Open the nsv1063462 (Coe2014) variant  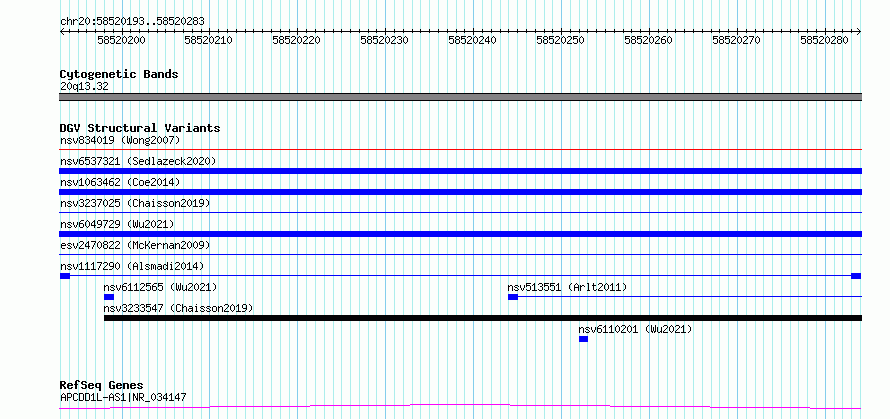tap(120, 182)
